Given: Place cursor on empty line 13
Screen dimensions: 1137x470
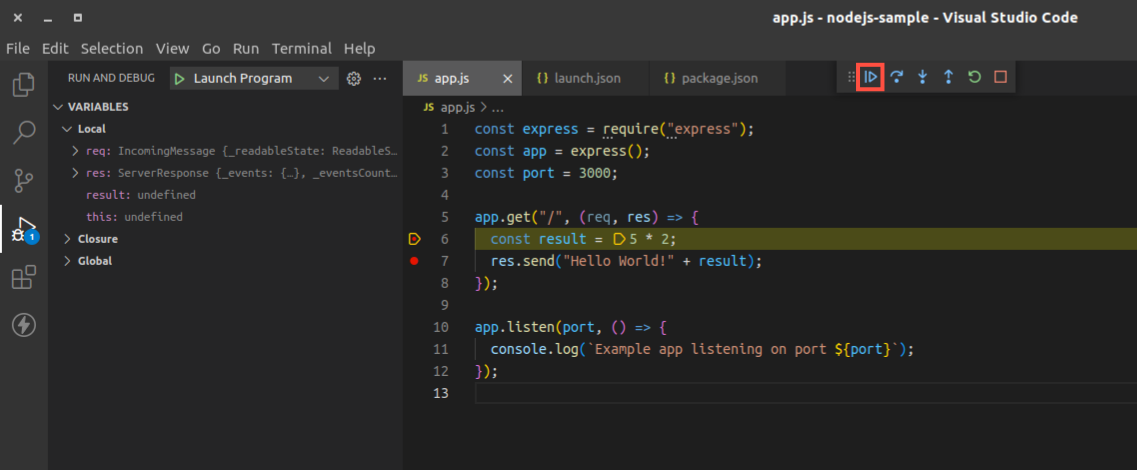Looking at the screenshot, I should pyautogui.click(x=805, y=393).
